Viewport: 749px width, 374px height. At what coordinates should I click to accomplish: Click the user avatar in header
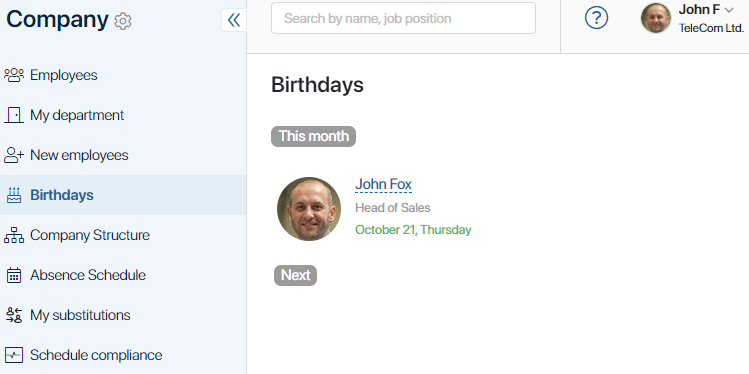(656, 18)
